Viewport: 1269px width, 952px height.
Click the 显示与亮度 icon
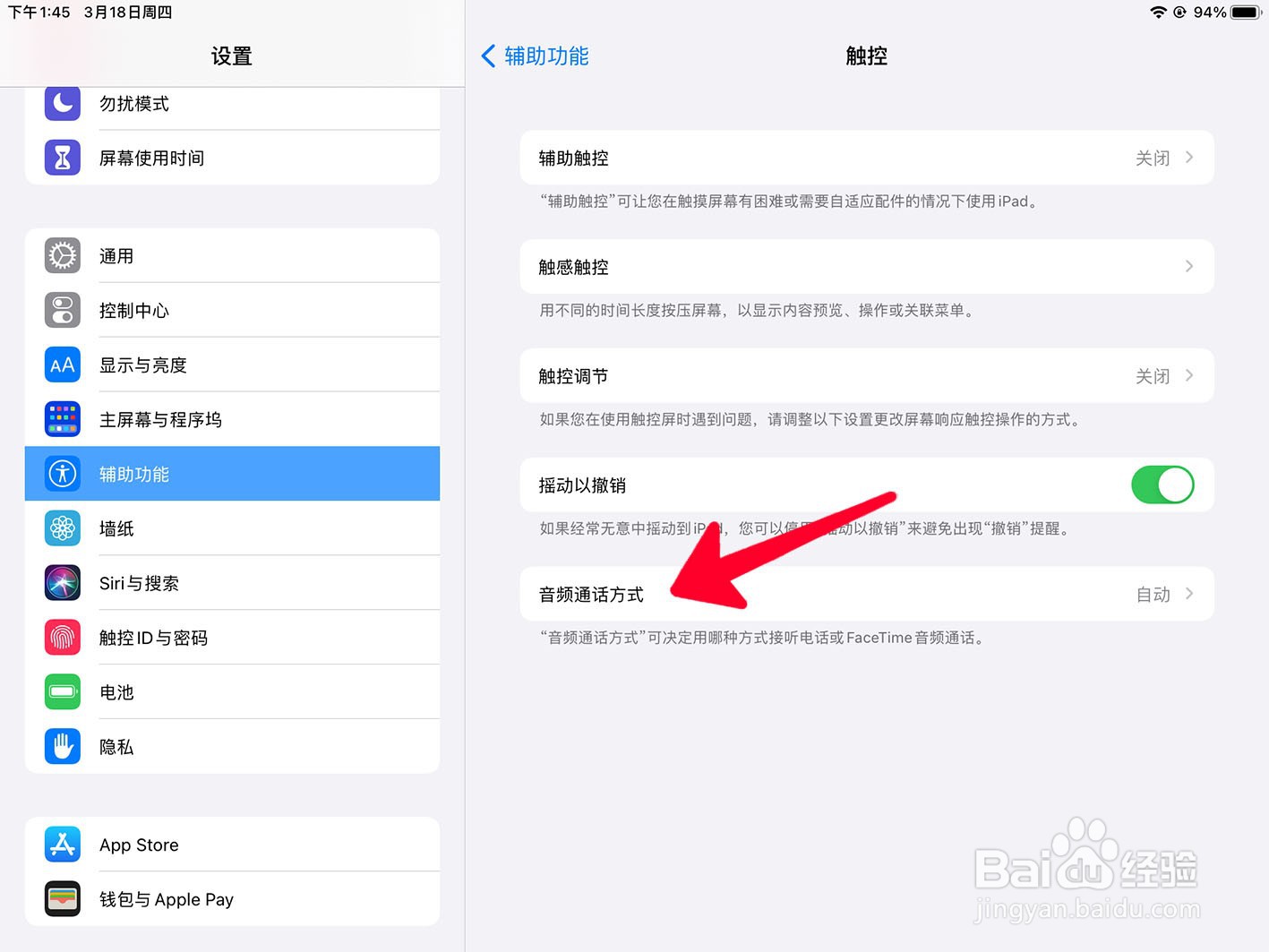[62, 365]
